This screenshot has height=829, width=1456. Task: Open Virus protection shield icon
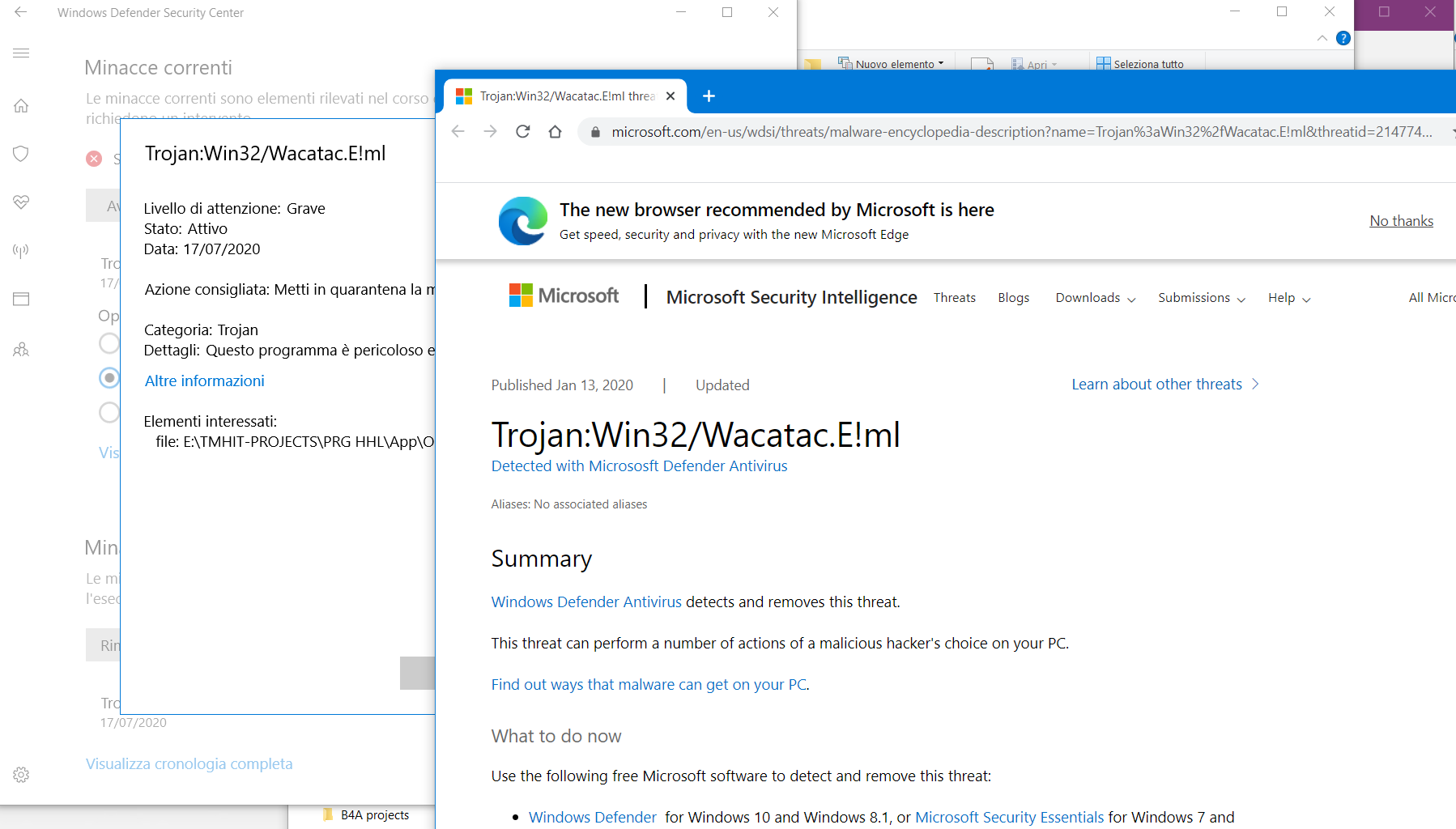[x=21, y=154]
